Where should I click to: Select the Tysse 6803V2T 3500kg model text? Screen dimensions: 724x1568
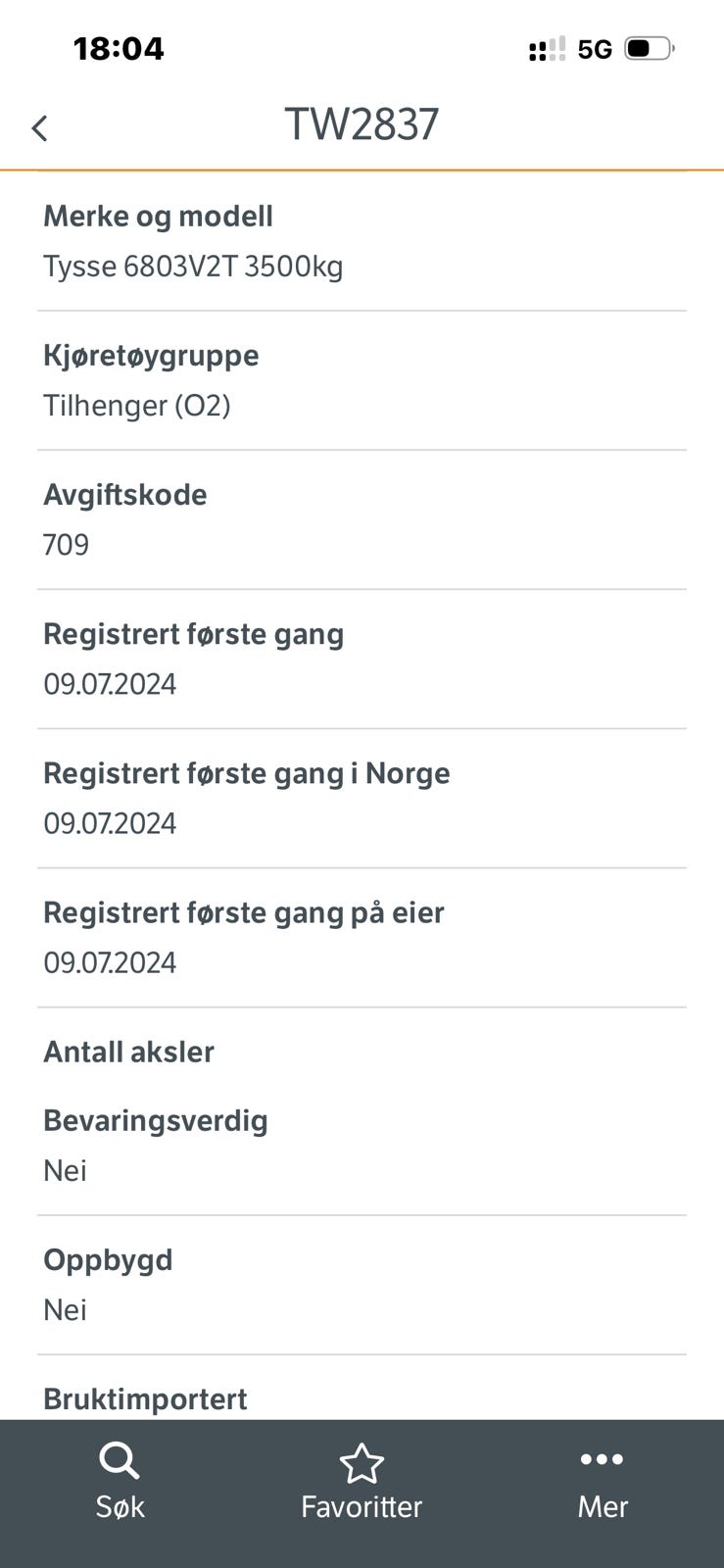point(193,267)
